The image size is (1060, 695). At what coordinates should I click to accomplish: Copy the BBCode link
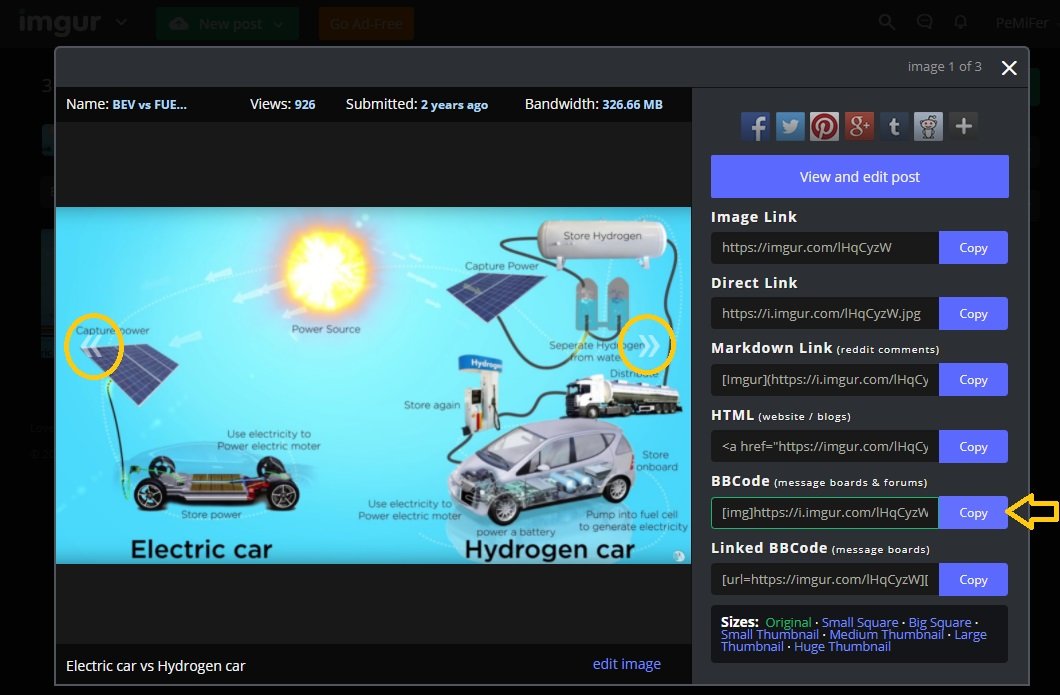[973, 513]
